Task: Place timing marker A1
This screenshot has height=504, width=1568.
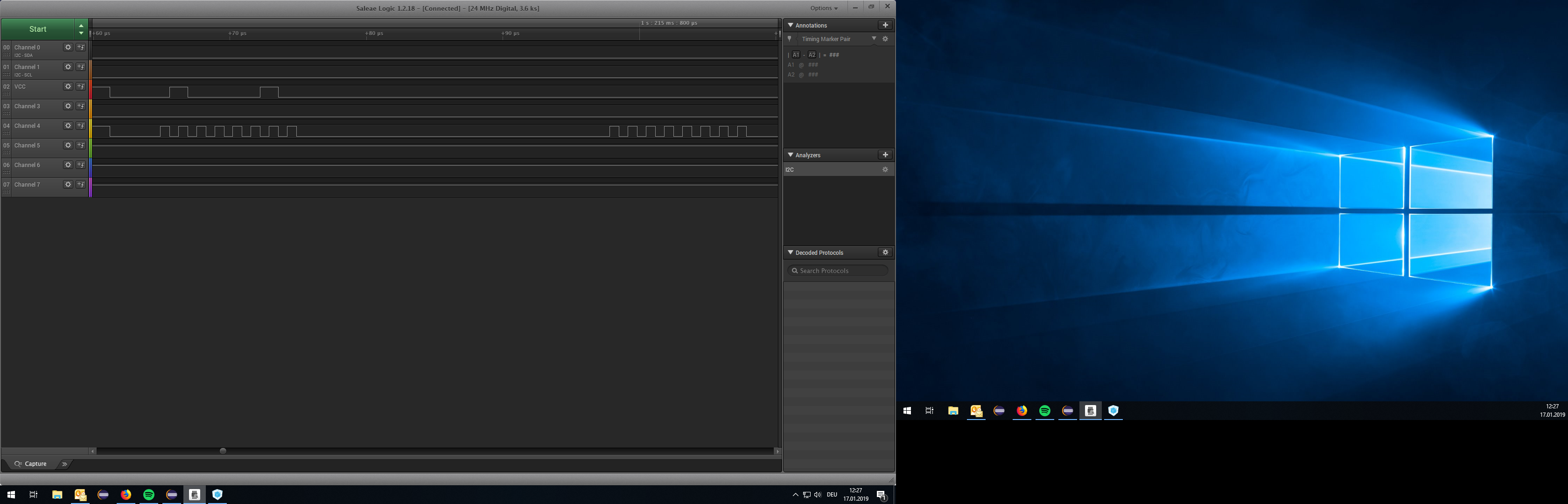Action: [796, 55]
